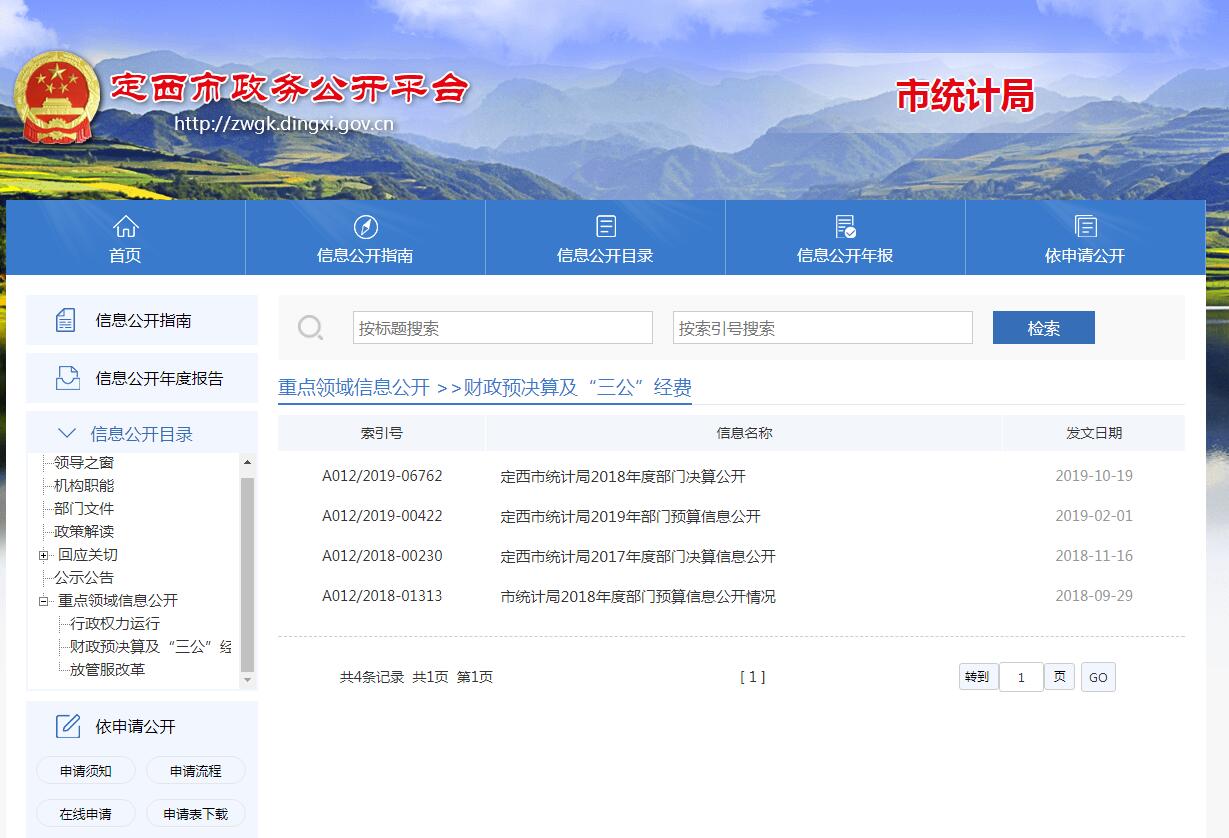
Task: Click the pencil edit icon beside 依申请公开
Action: coord(67,726)
